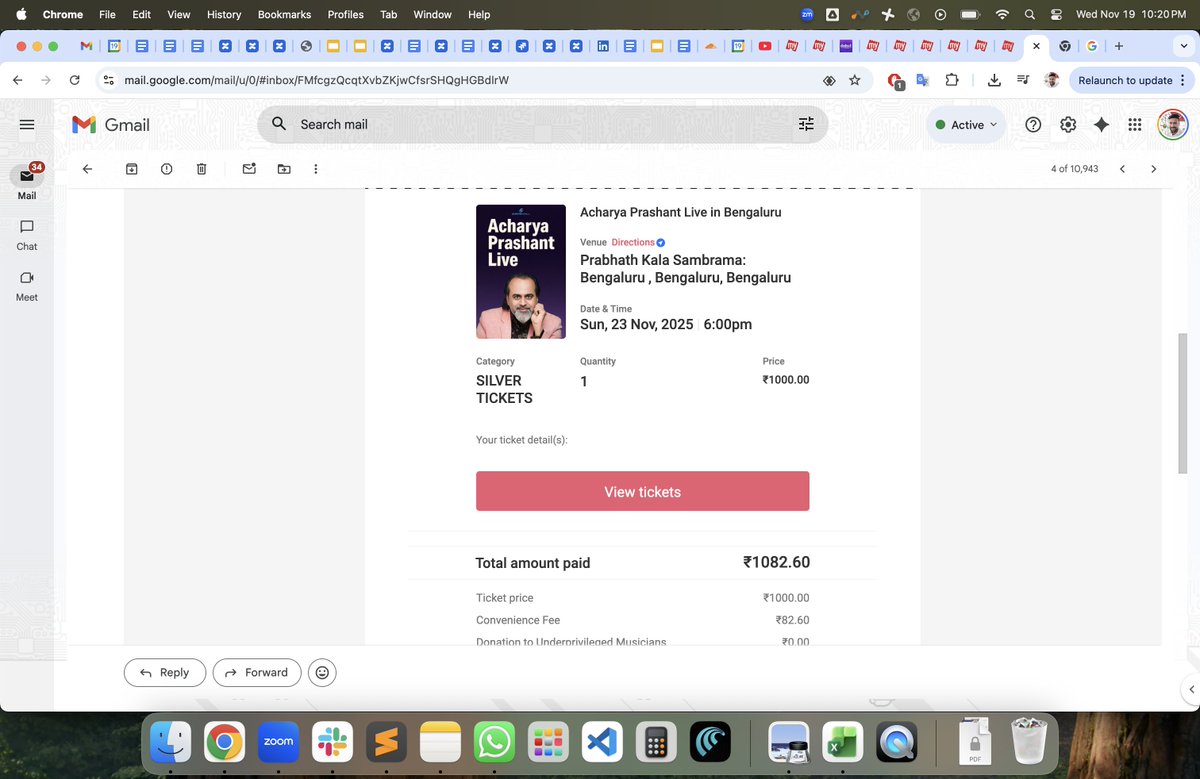Go back to inbox arrow
The width and height of the screenshot is (1200, 779).
87,169
